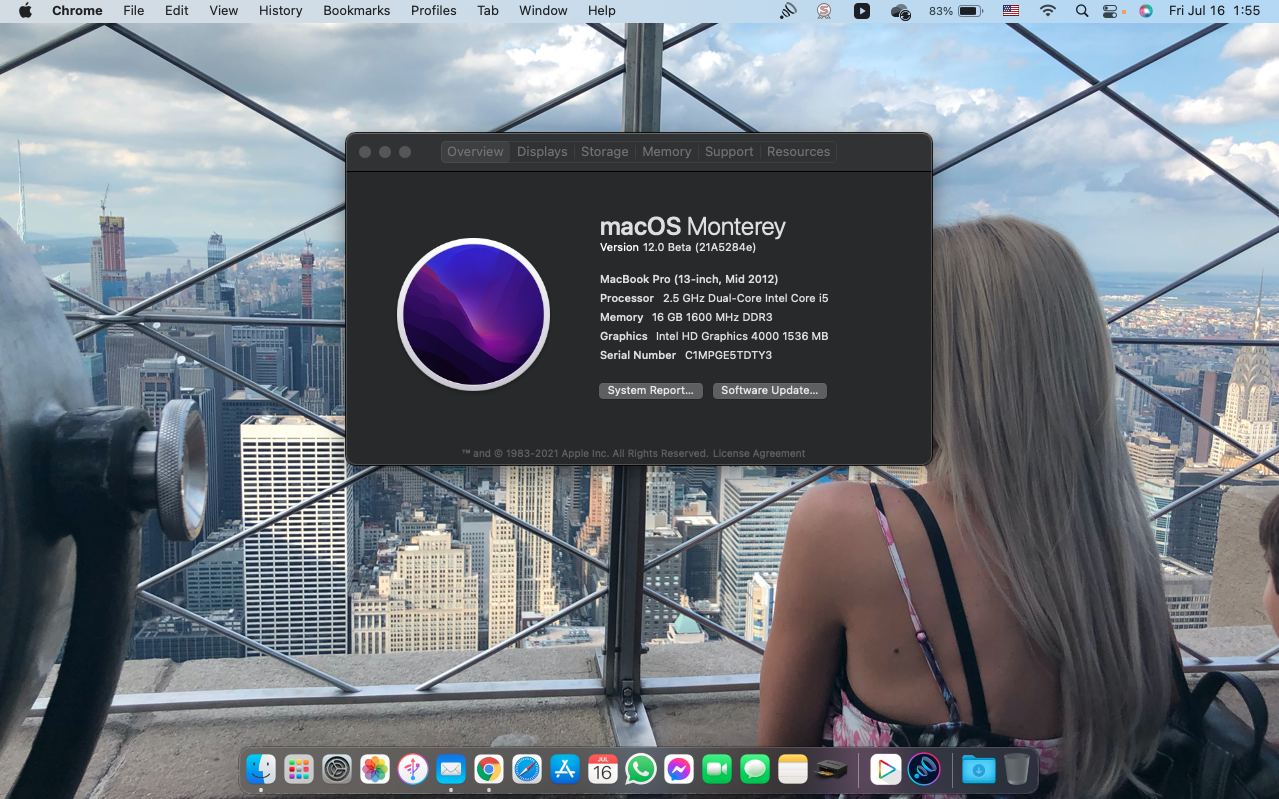Launch the Photos app
The width and height of the screenshot is (1279, 799).
(x=375, y=769)
